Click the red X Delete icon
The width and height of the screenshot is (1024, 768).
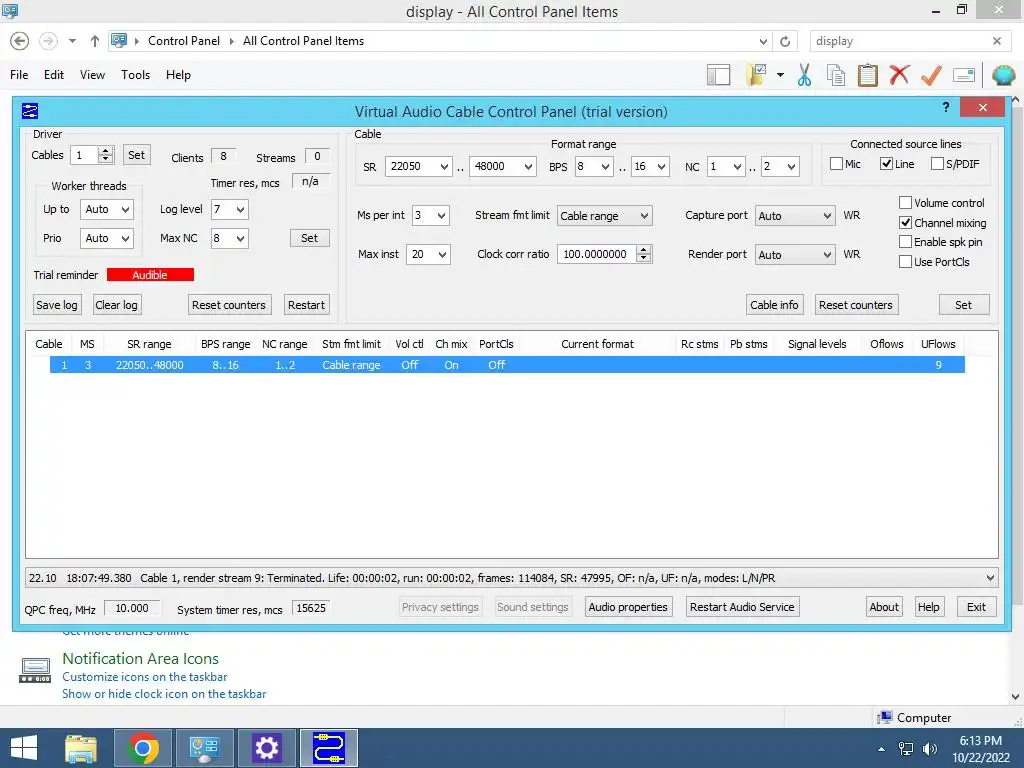click(x=899, y=74)
